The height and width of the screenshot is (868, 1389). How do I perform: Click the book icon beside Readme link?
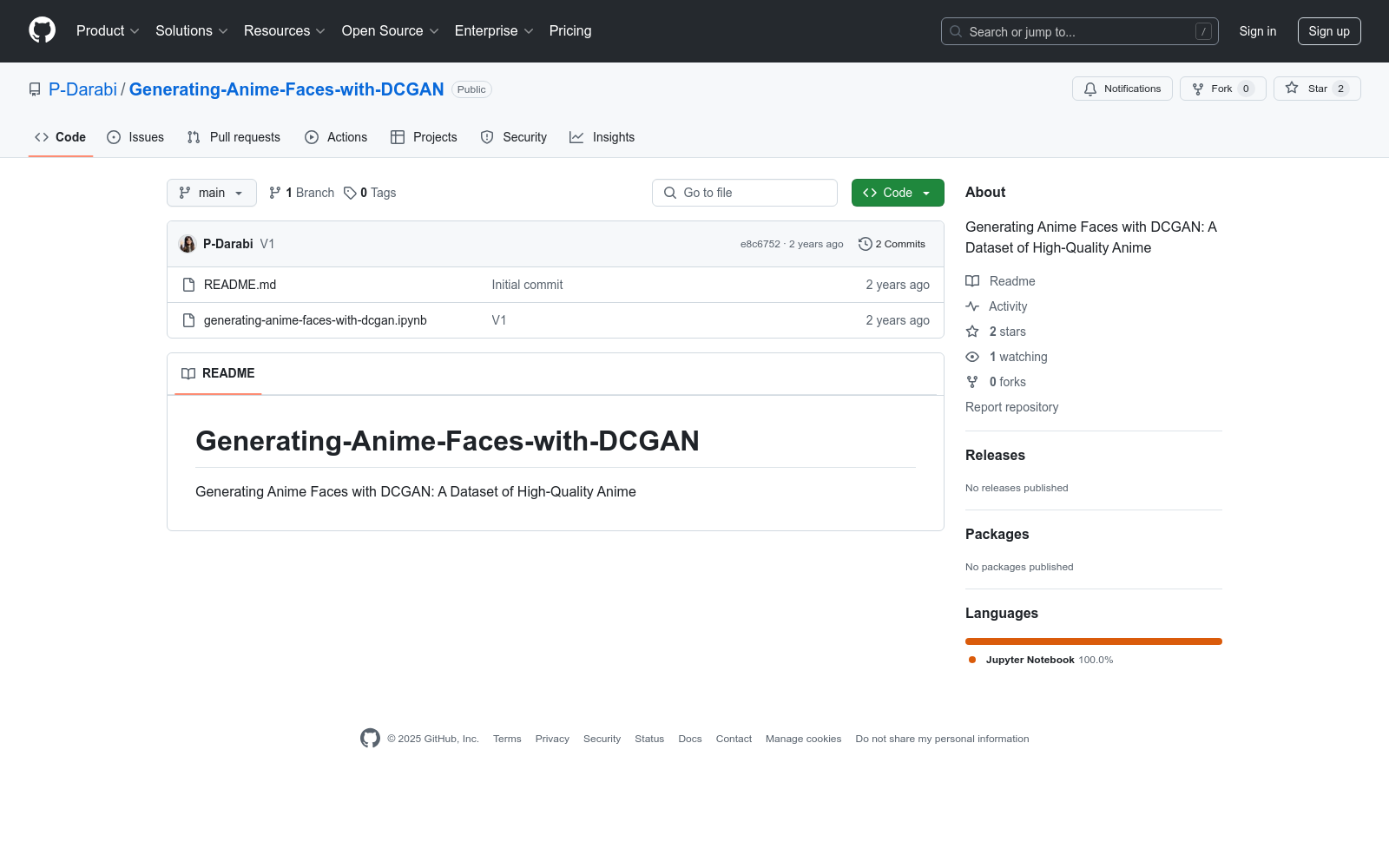pyautogui.click(x=972, y=281)
